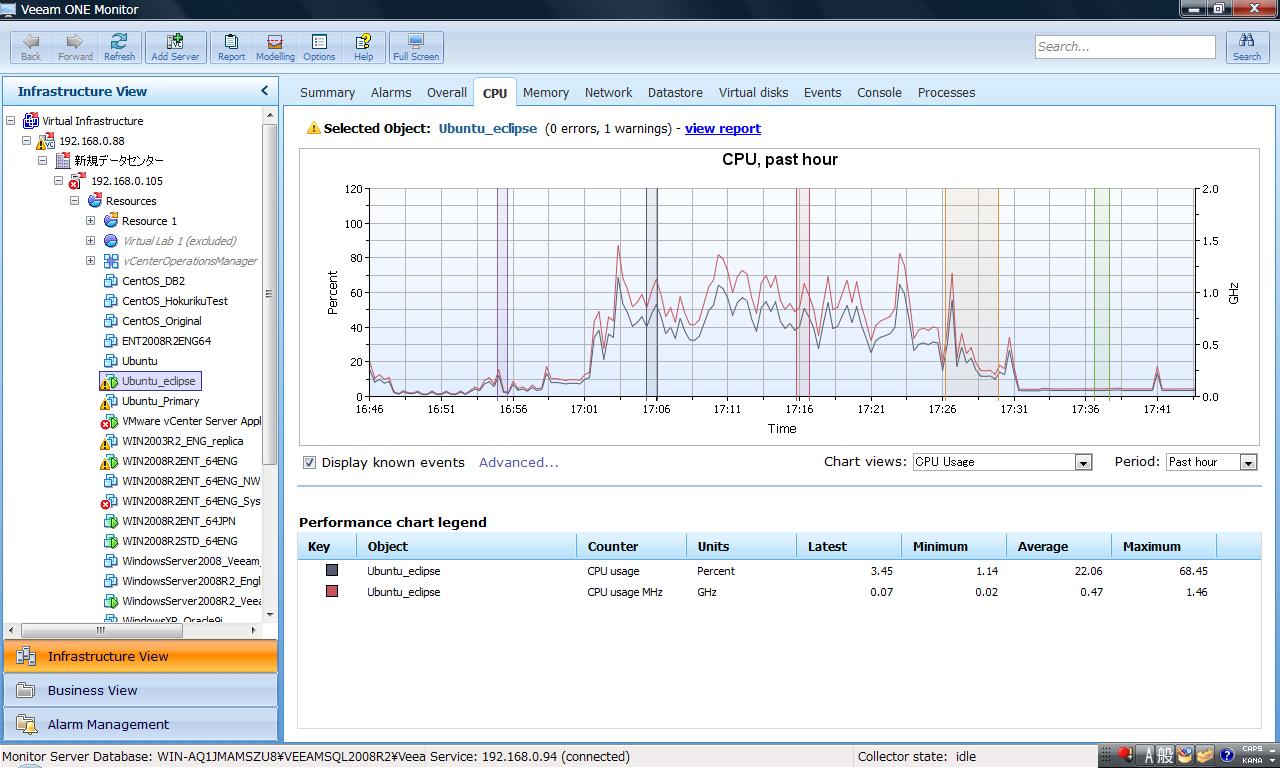Open the Help menu icon
Image resolution: width=1280 pixels, height=768 pixels.
tap(363, 47)
